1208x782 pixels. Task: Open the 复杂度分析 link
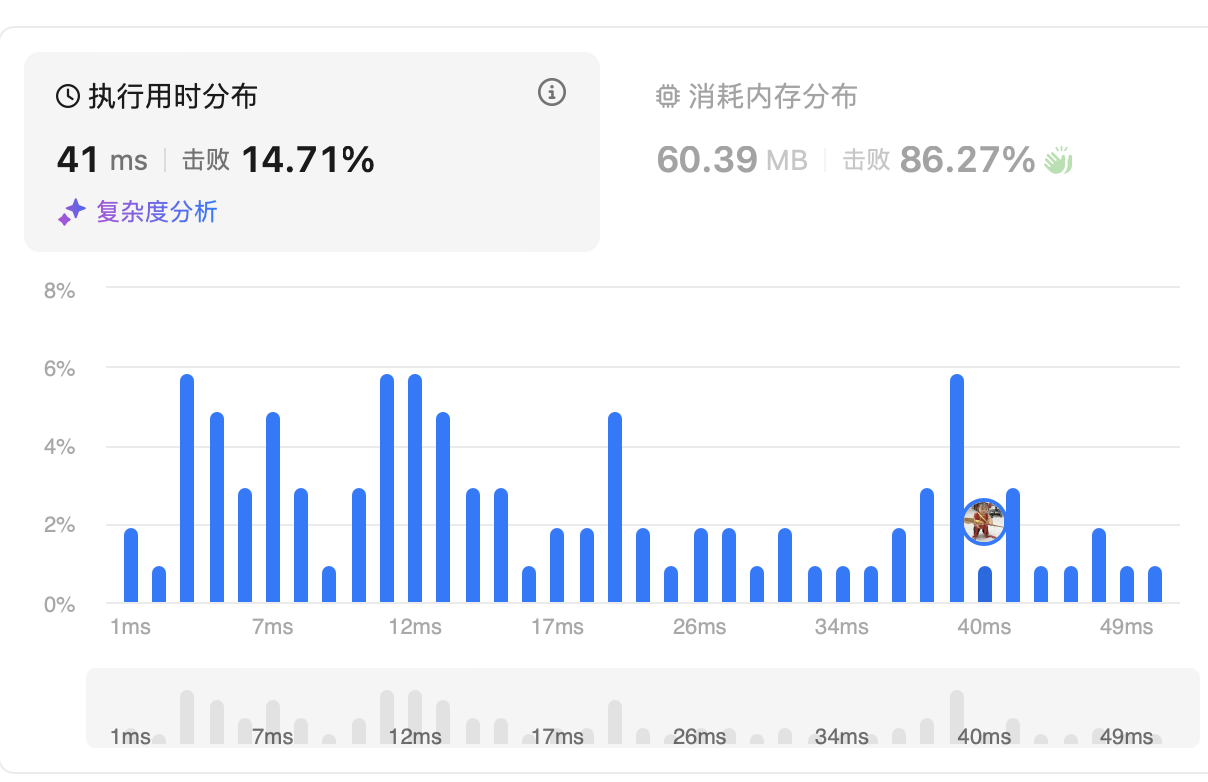point(157,212)
